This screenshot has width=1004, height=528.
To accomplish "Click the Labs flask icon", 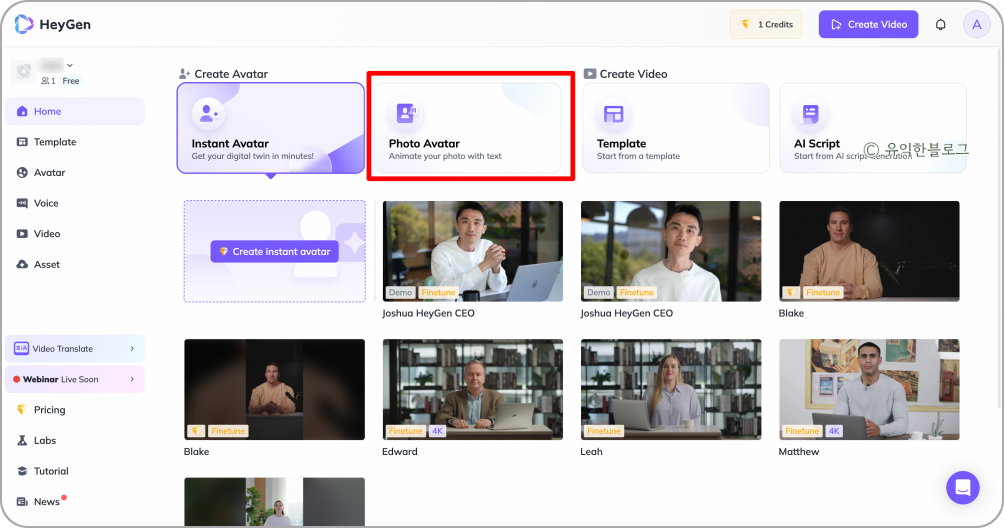I will click(x=22, y=440).
